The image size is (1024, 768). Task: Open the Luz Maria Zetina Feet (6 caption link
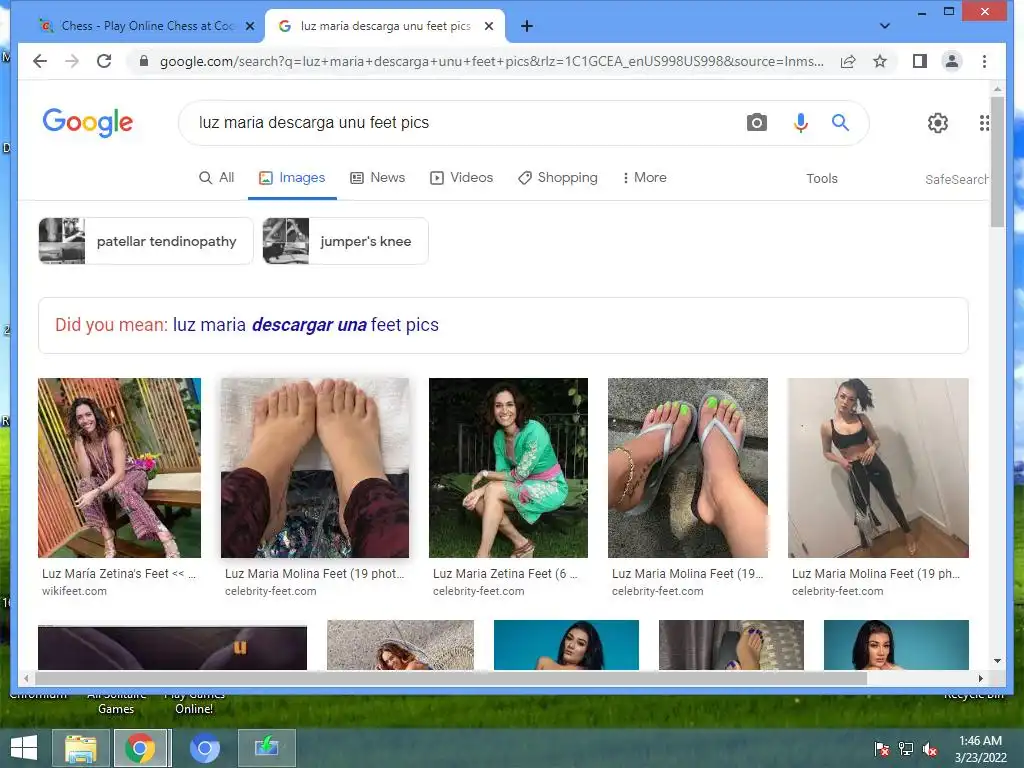(505, 573)
